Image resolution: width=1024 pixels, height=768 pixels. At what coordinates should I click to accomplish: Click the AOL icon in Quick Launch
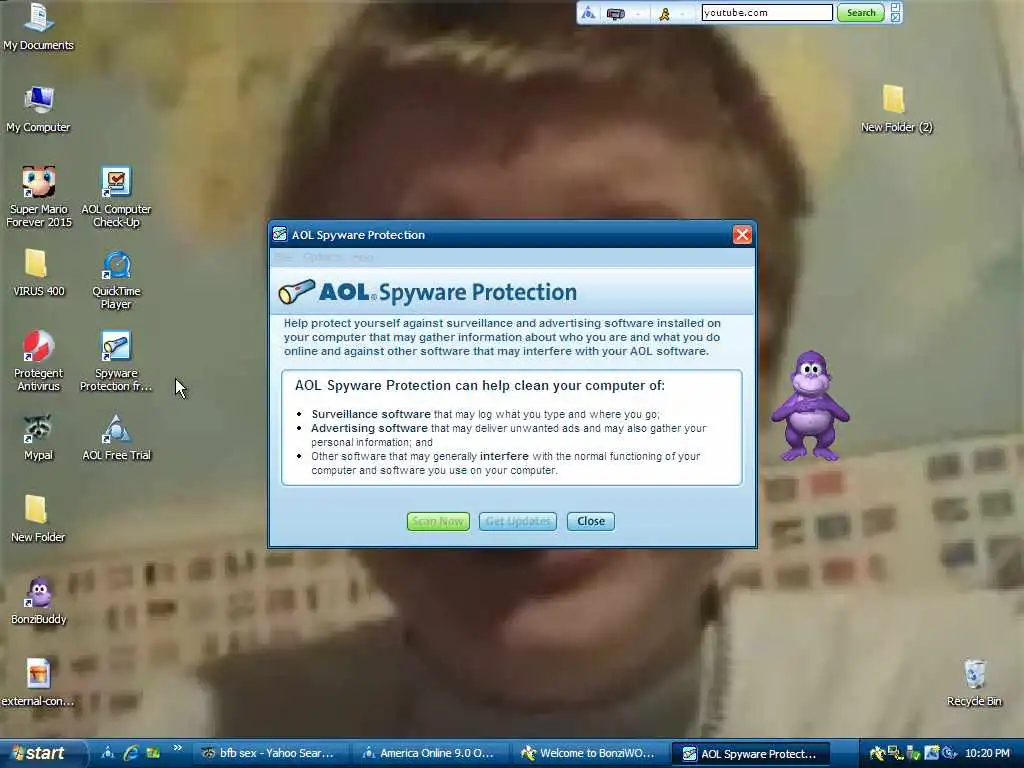point(108,753)
